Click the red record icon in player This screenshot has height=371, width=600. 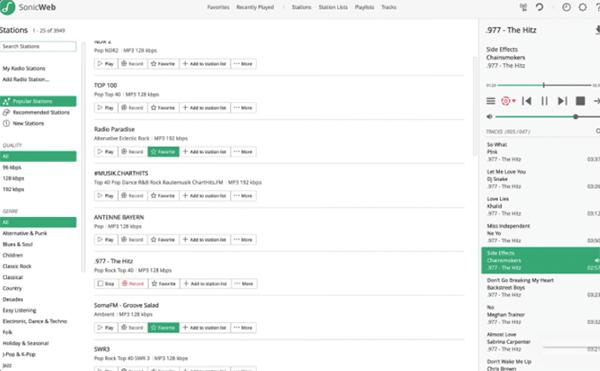coord(505,101)
